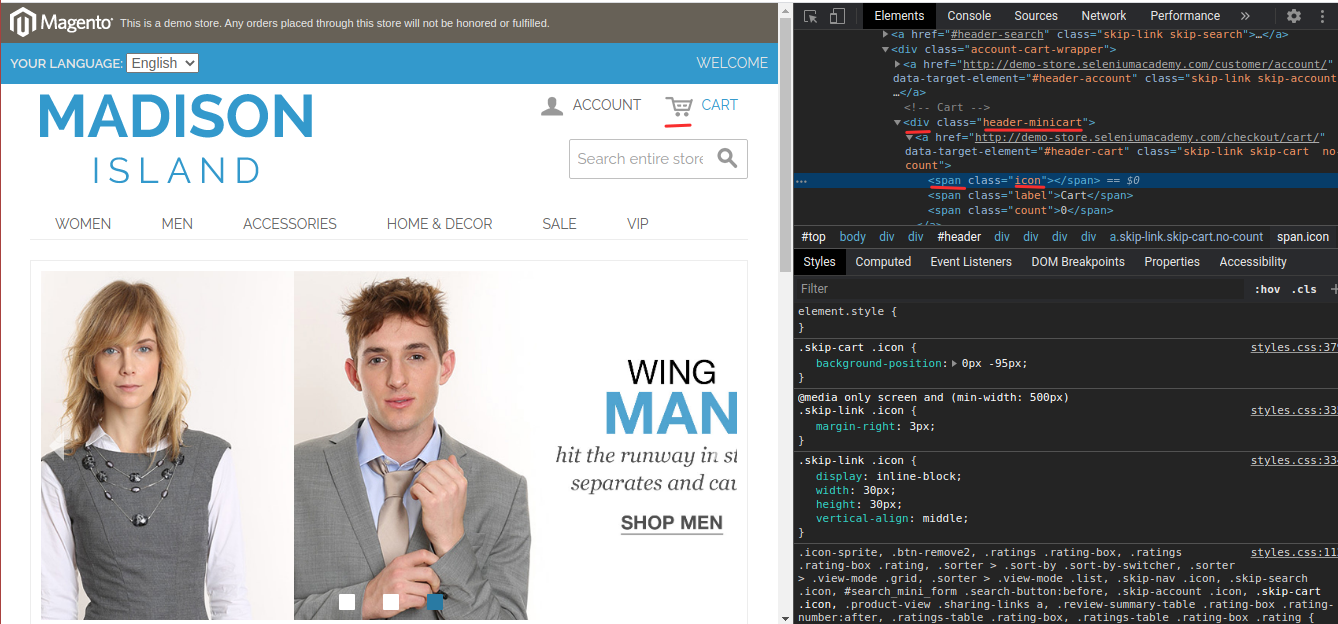Image resolution: width=1338 pixels, height=624 pixels.
Task: Collapse the header-minicart div node
Action: point(898,123)
